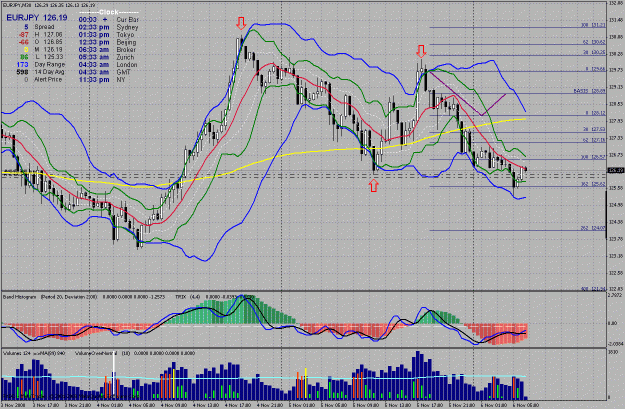
Task: Select the Day Range label
Action: point(50,65)
